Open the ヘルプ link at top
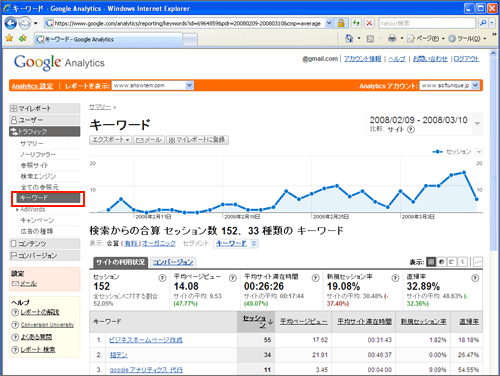This screenshot has width=500, height=376. [x=397, y=59]
